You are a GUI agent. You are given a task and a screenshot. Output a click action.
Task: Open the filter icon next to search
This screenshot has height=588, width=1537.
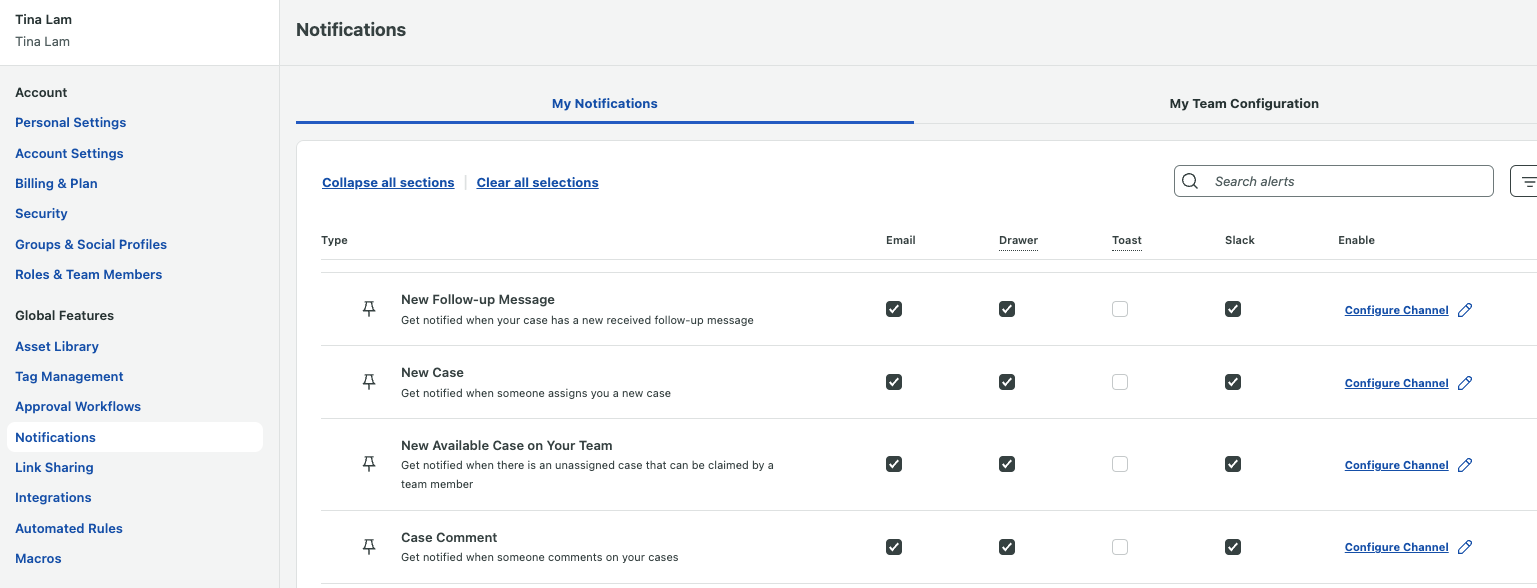pos(1526,181)
